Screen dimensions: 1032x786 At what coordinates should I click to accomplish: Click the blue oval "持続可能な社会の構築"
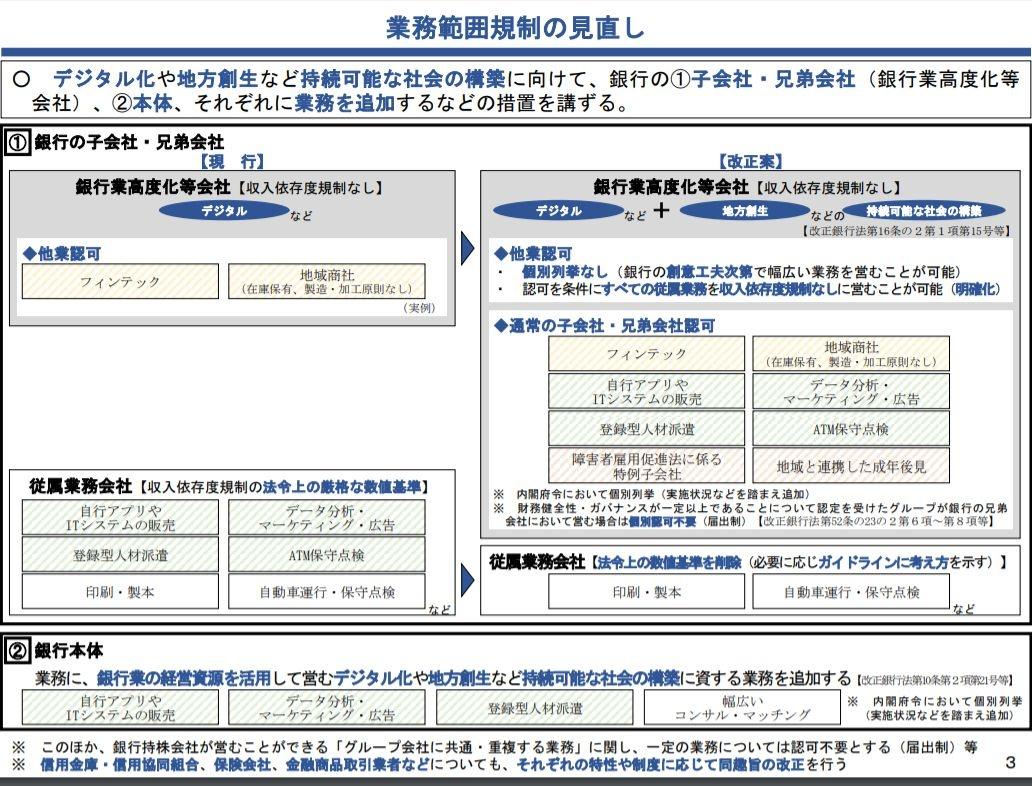tap(924, 211)
